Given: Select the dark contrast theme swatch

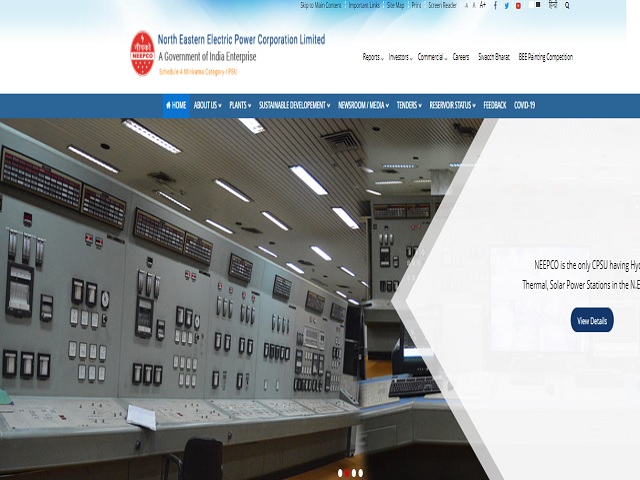Looking at the screenshot, I should pyautogui.click(x=539, y=4).
